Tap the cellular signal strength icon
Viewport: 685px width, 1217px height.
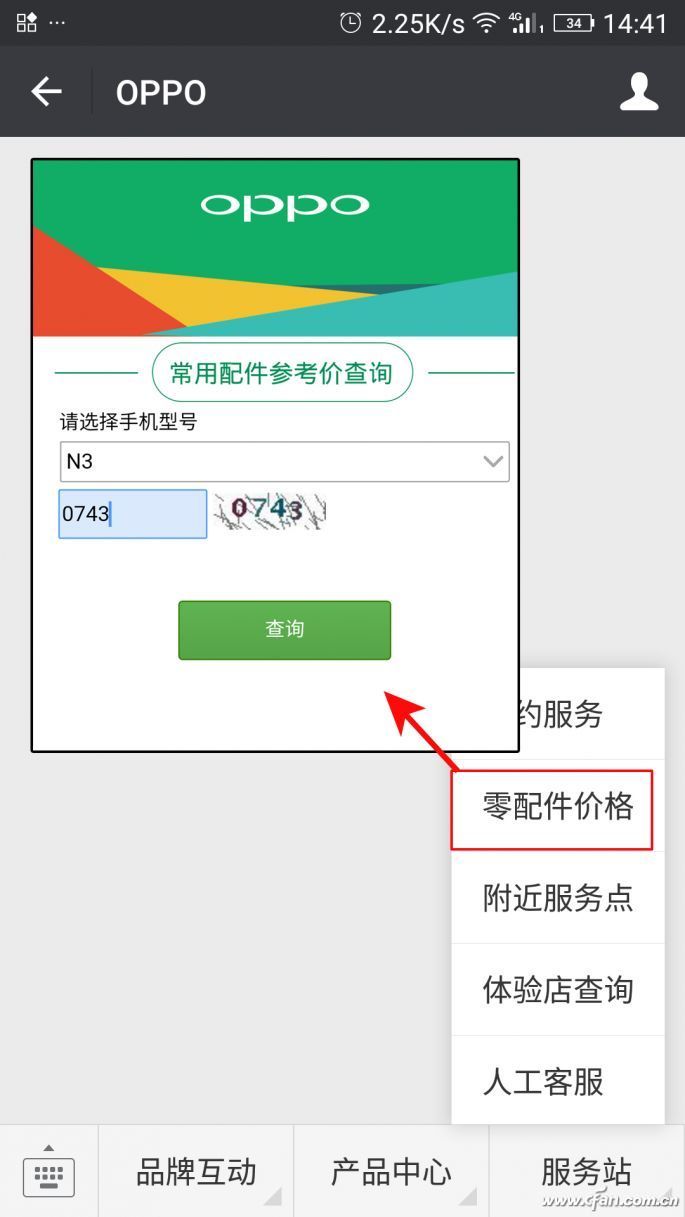[x=524, y=22]
